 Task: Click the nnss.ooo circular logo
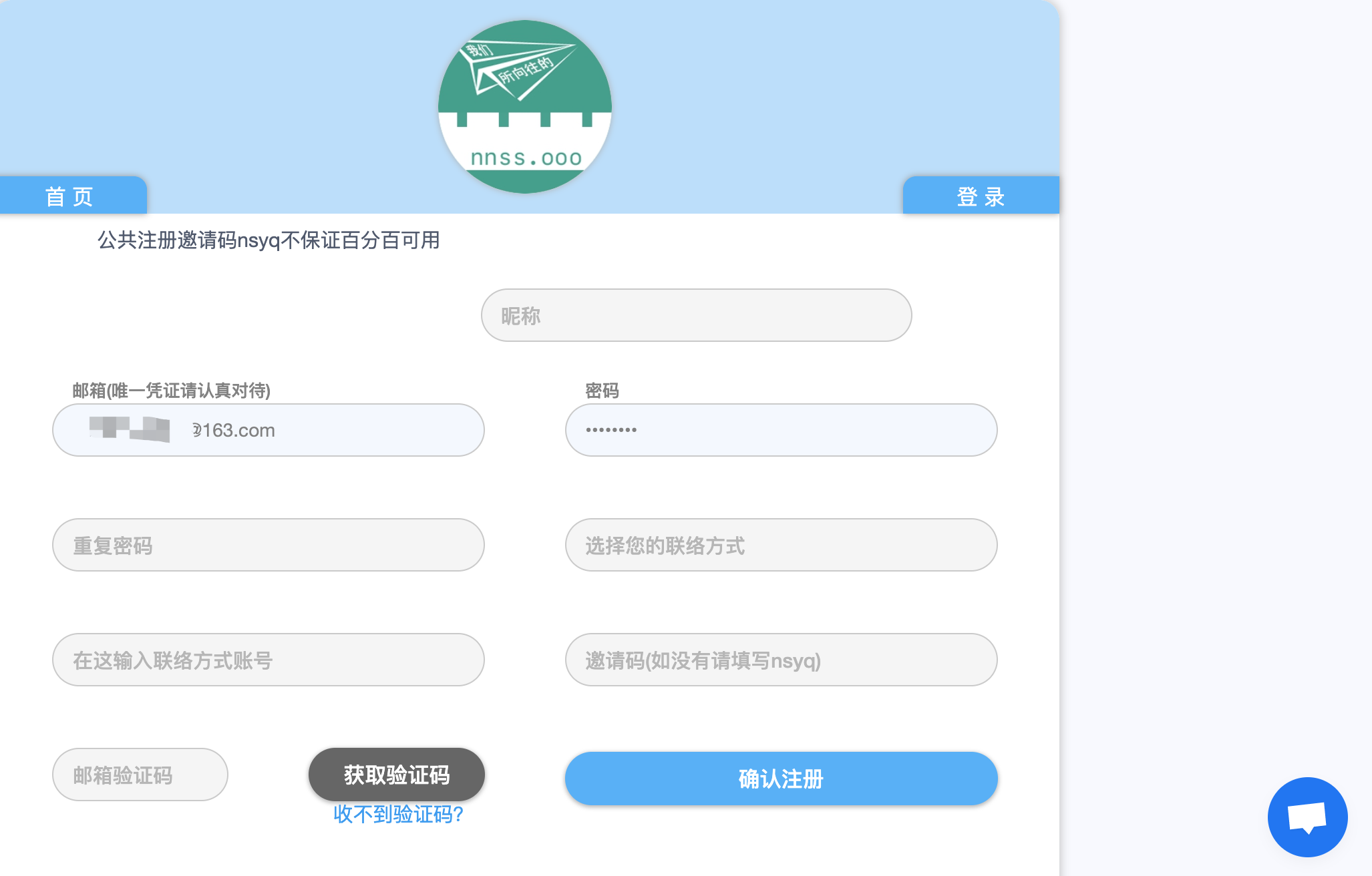[525, 107]
